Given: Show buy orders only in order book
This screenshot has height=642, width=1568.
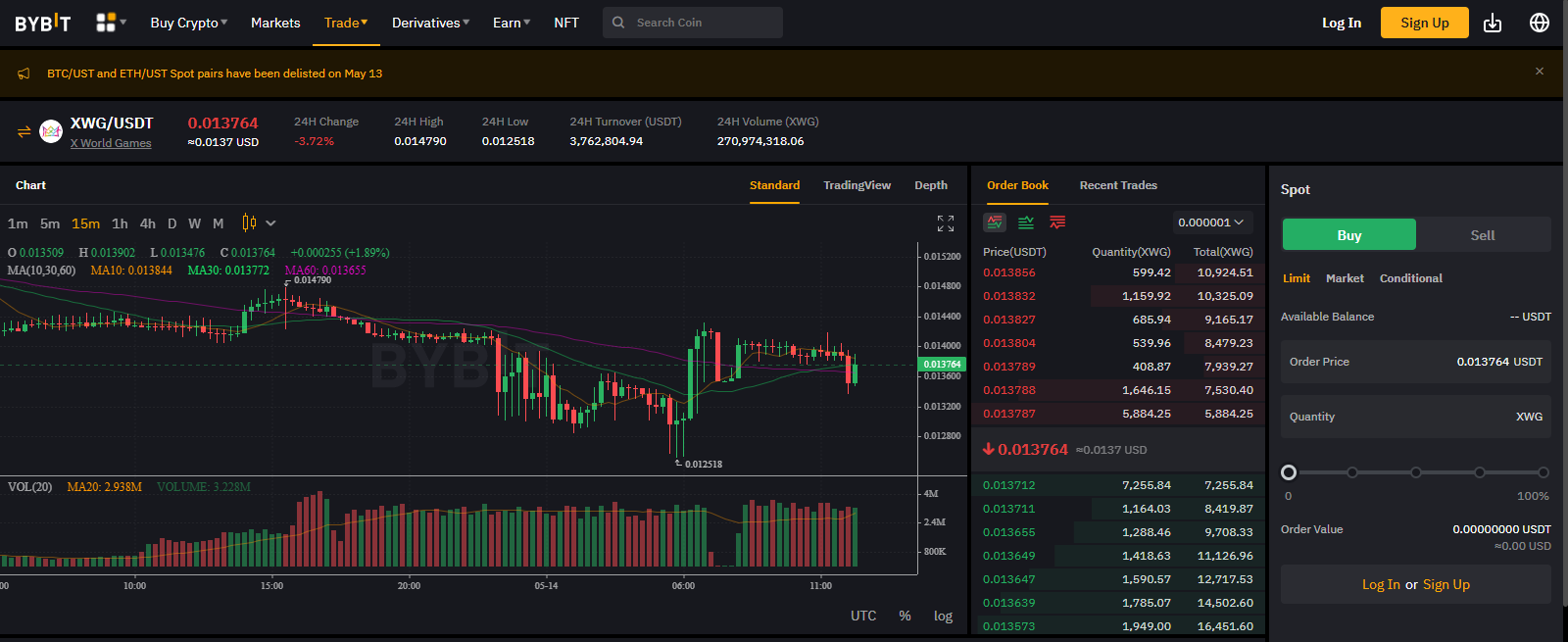Looking at the screenshot, I should point(1026,222).
